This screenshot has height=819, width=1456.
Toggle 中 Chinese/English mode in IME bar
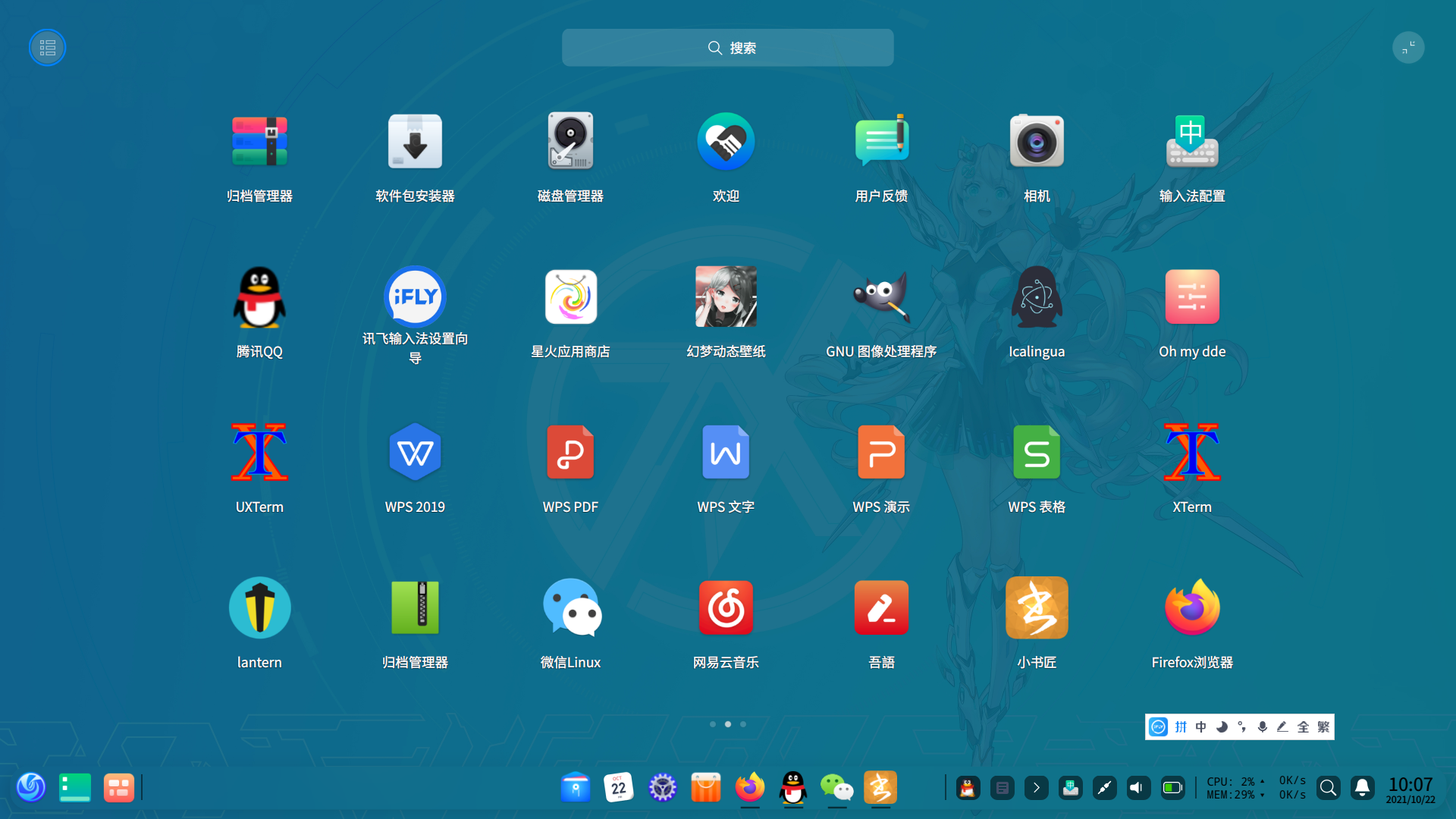click(x=1201, y=727)
